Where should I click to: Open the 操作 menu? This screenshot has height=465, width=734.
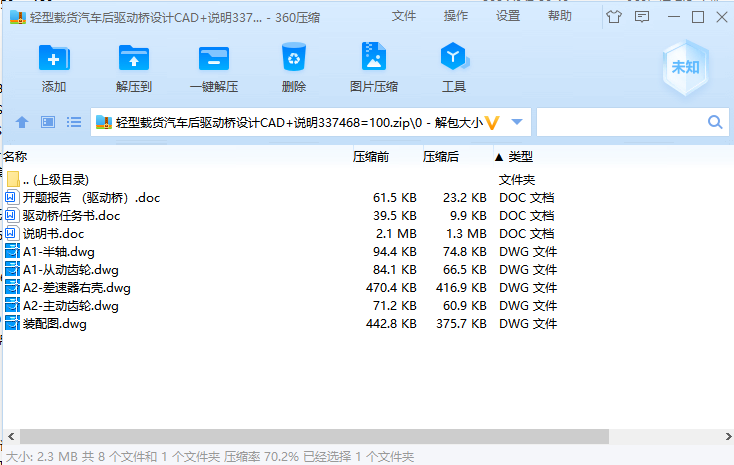pos(456,16)
